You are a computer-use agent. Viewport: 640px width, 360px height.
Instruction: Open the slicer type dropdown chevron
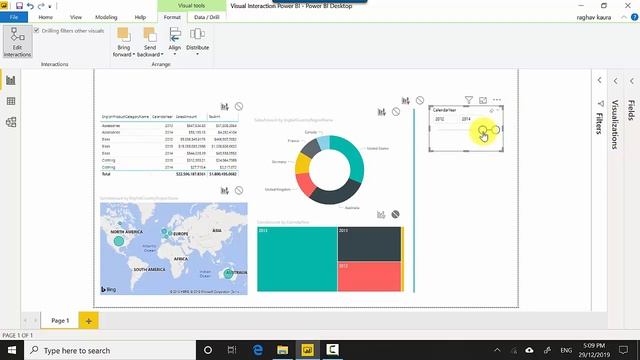click(x=498, y=110)
